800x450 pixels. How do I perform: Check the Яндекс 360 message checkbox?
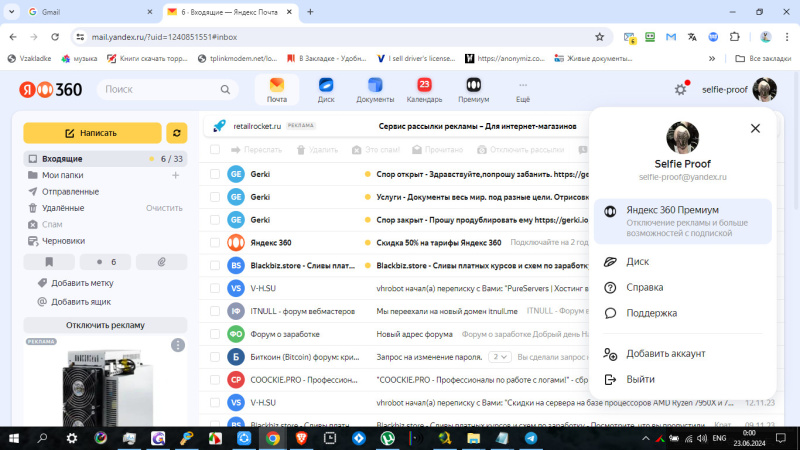pyautogui.click(x=215, y=243)
